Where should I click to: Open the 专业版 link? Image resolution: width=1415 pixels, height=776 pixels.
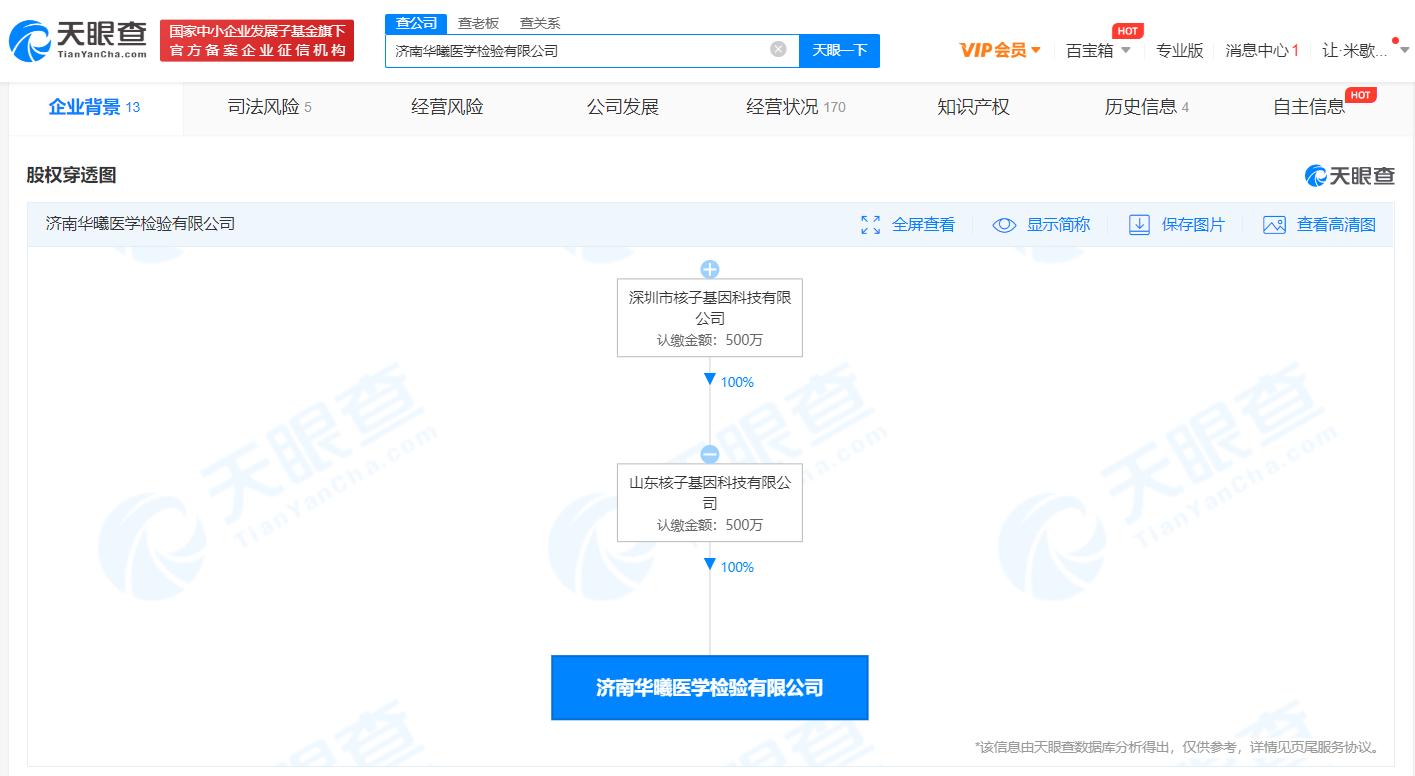coord(1180,50)
